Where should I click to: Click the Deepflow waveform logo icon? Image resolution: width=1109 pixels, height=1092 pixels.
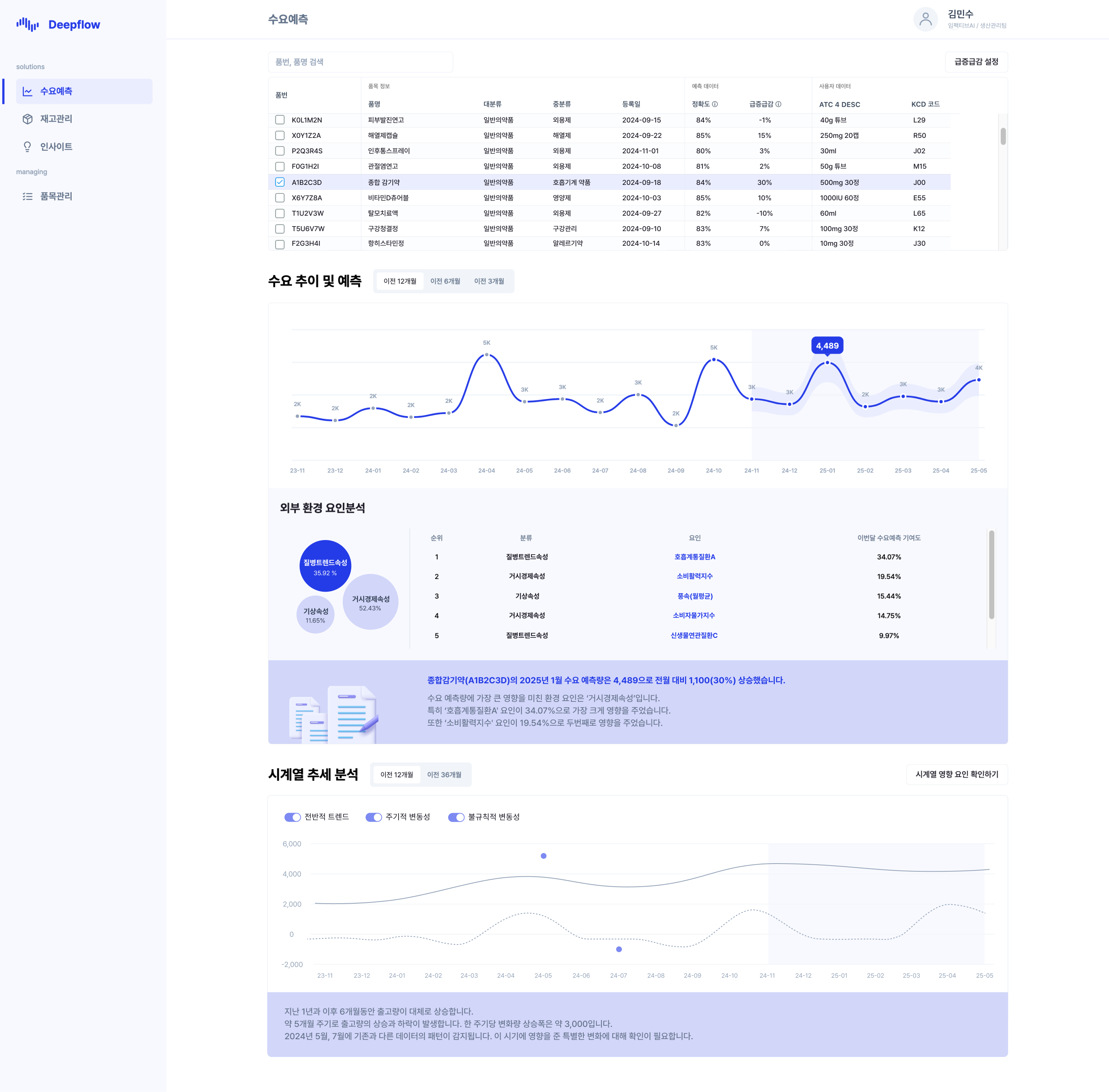(27, 25)
